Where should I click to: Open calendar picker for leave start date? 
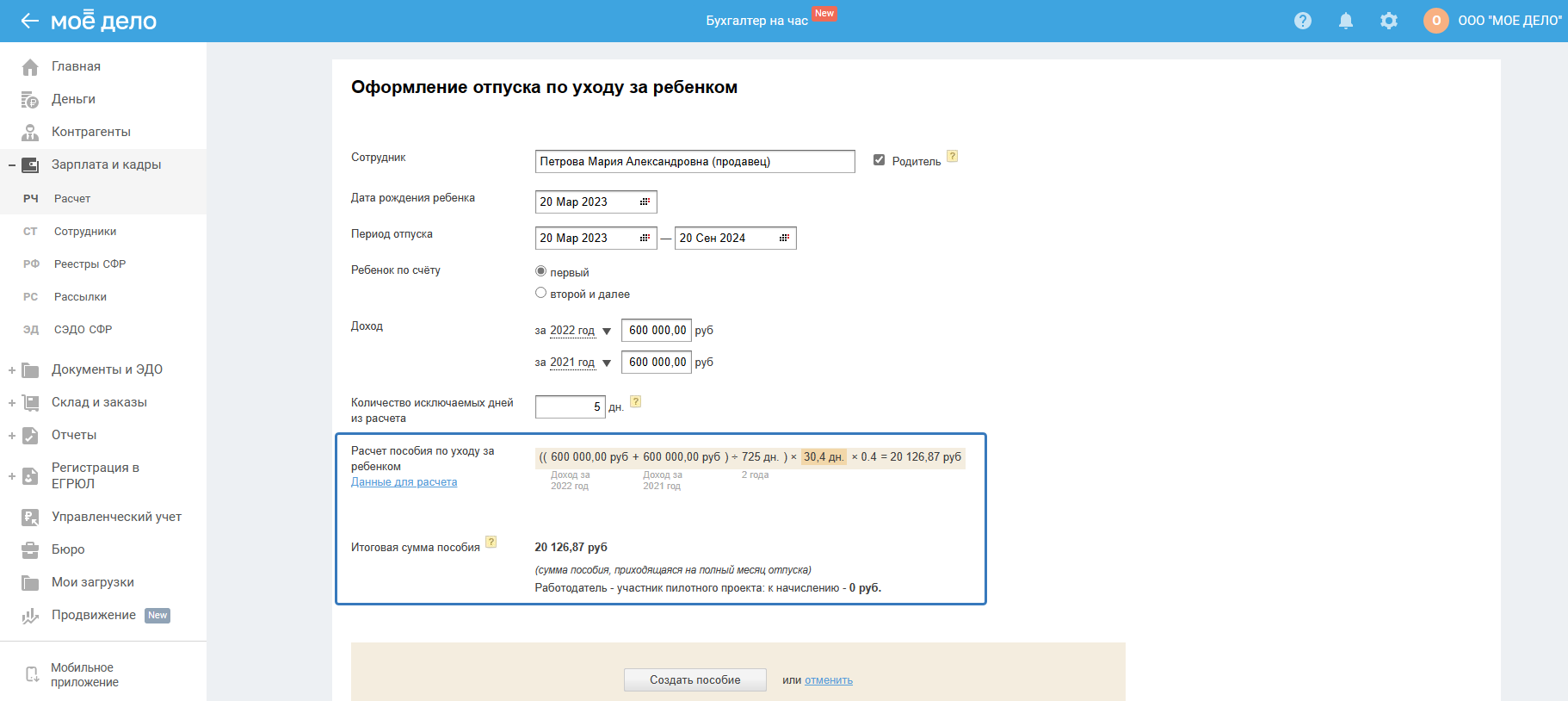coord(645,238)
